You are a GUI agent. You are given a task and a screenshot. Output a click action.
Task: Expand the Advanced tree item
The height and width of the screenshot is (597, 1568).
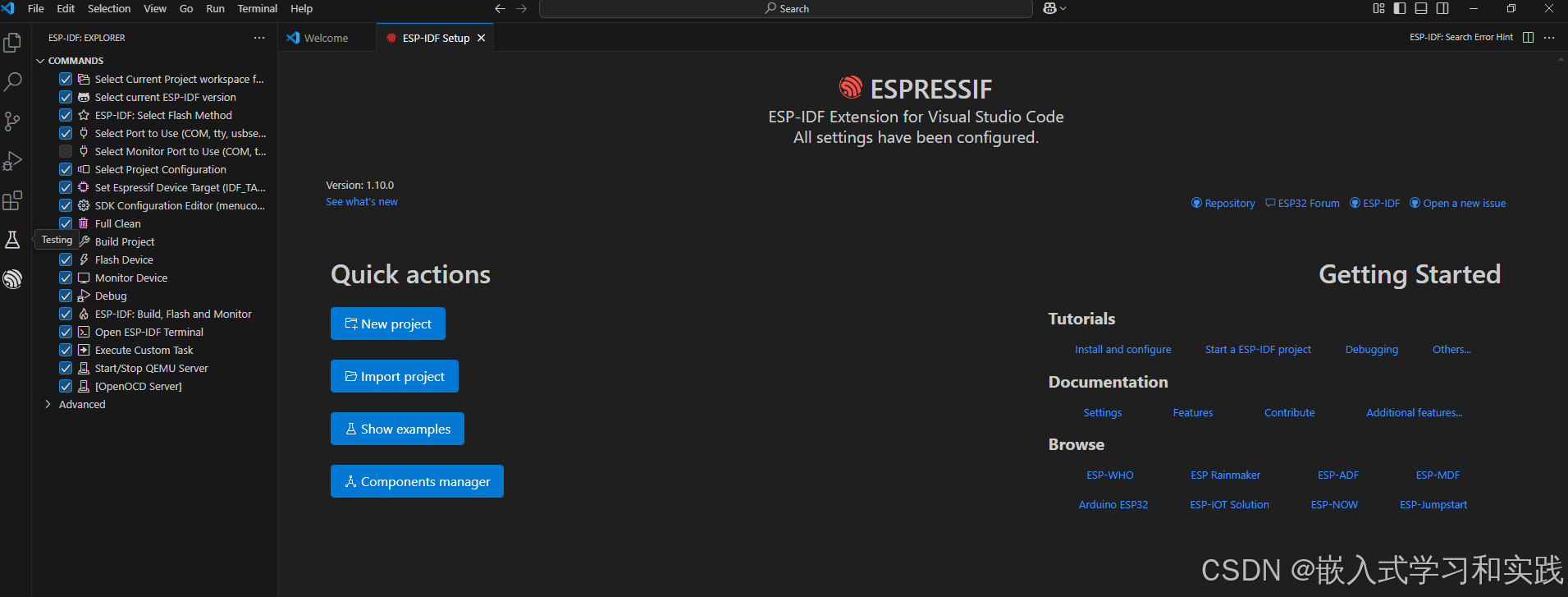(48, 404)
